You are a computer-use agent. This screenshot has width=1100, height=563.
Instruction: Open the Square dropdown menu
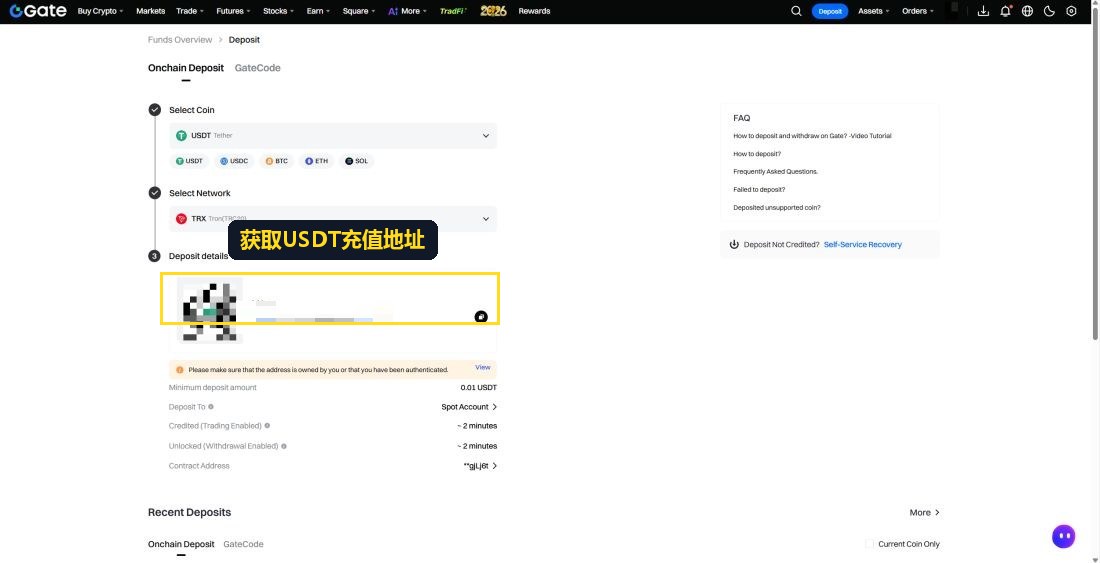tap(359, 11)
